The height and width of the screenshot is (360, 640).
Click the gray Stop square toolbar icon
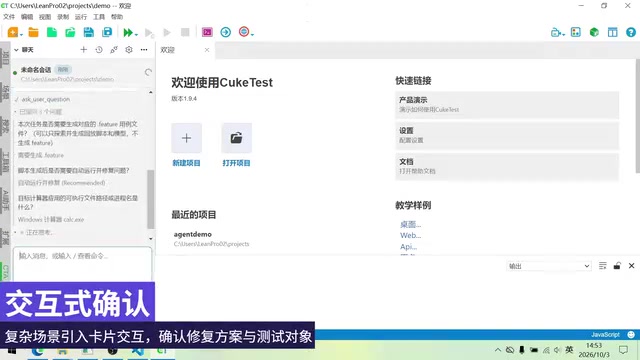pos(185,32)
